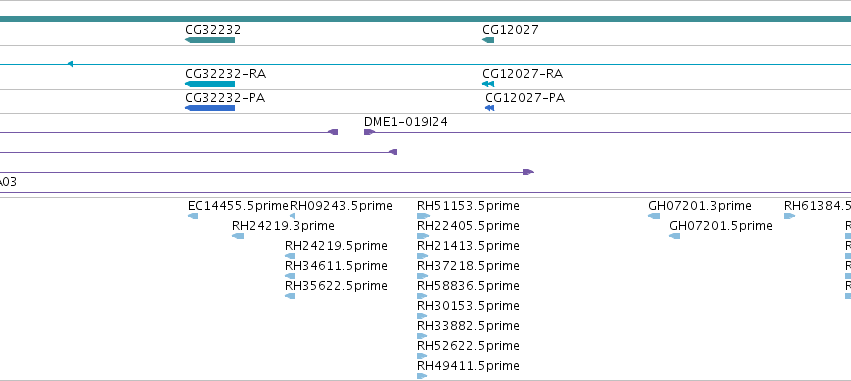The width and height of the screenshot is (851, 381).
Task: Open the RH35622.5prime EST label
Action: (336, 286)
